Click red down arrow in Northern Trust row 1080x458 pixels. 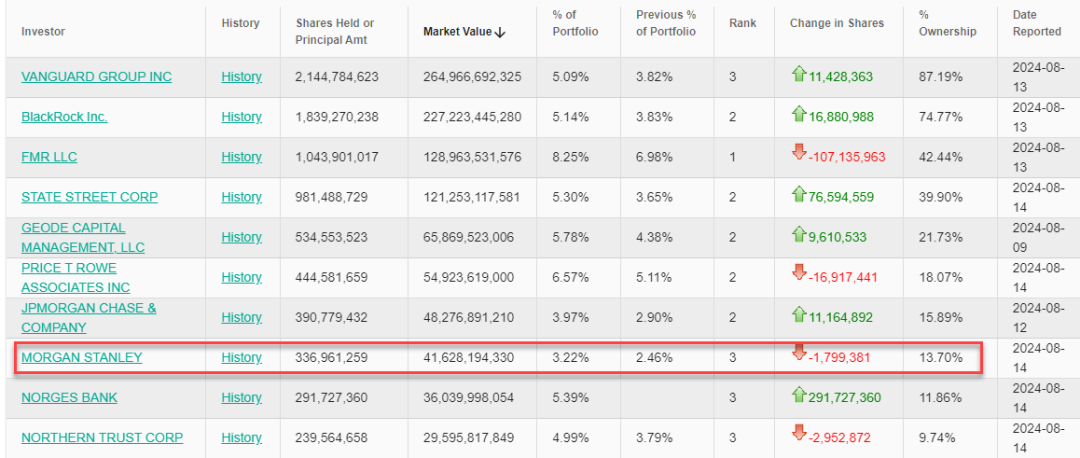pyautogui.click(x=798, y=434)
